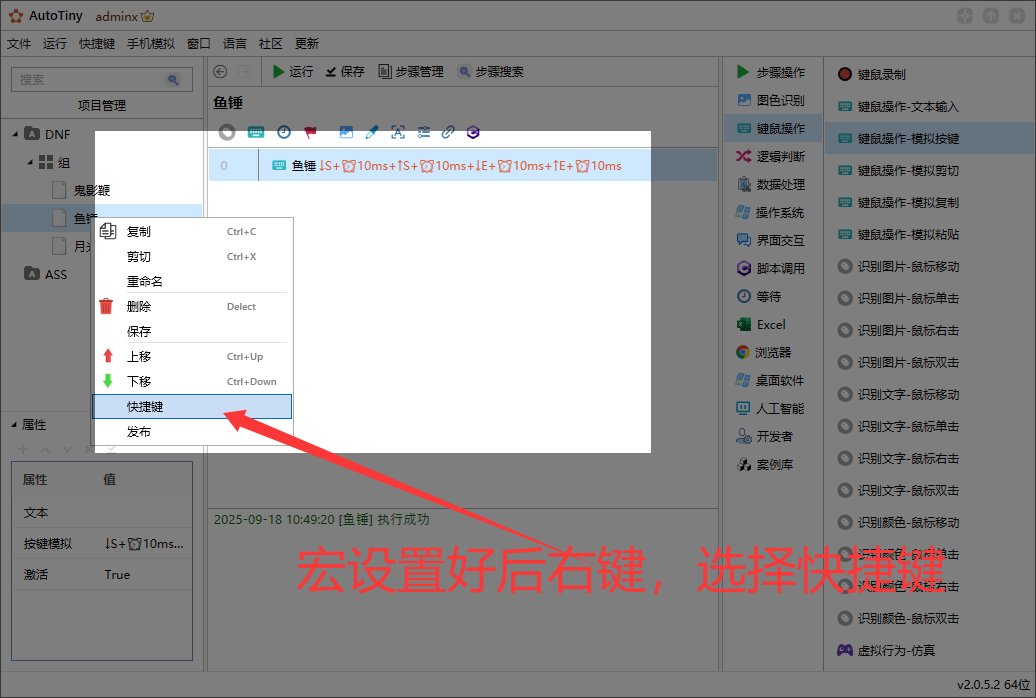
Task: Choose 识别图片-鼠标移动 action
Action: pos(899,266)
